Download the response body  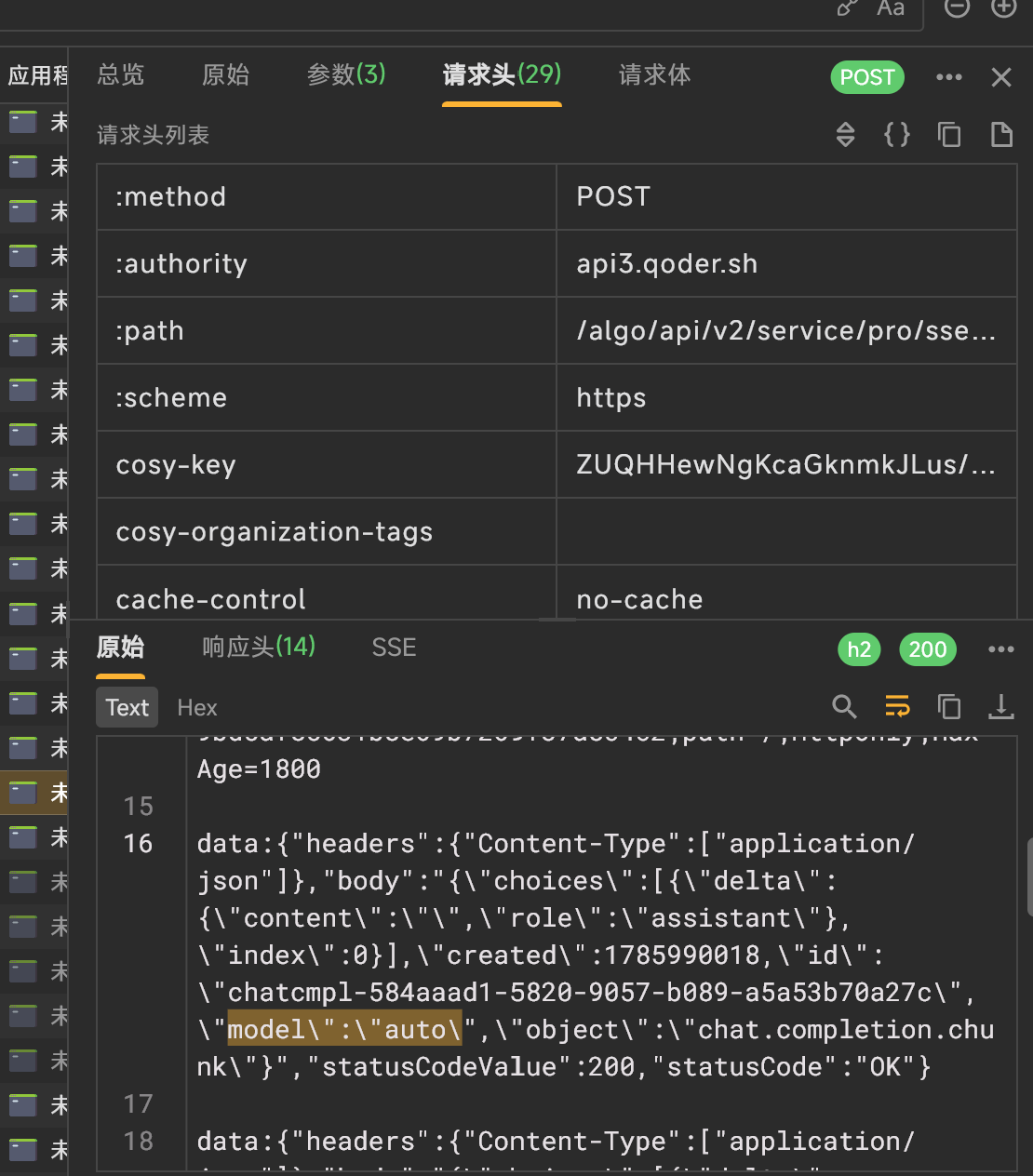pyautogui.click(x=1001, y=707)
